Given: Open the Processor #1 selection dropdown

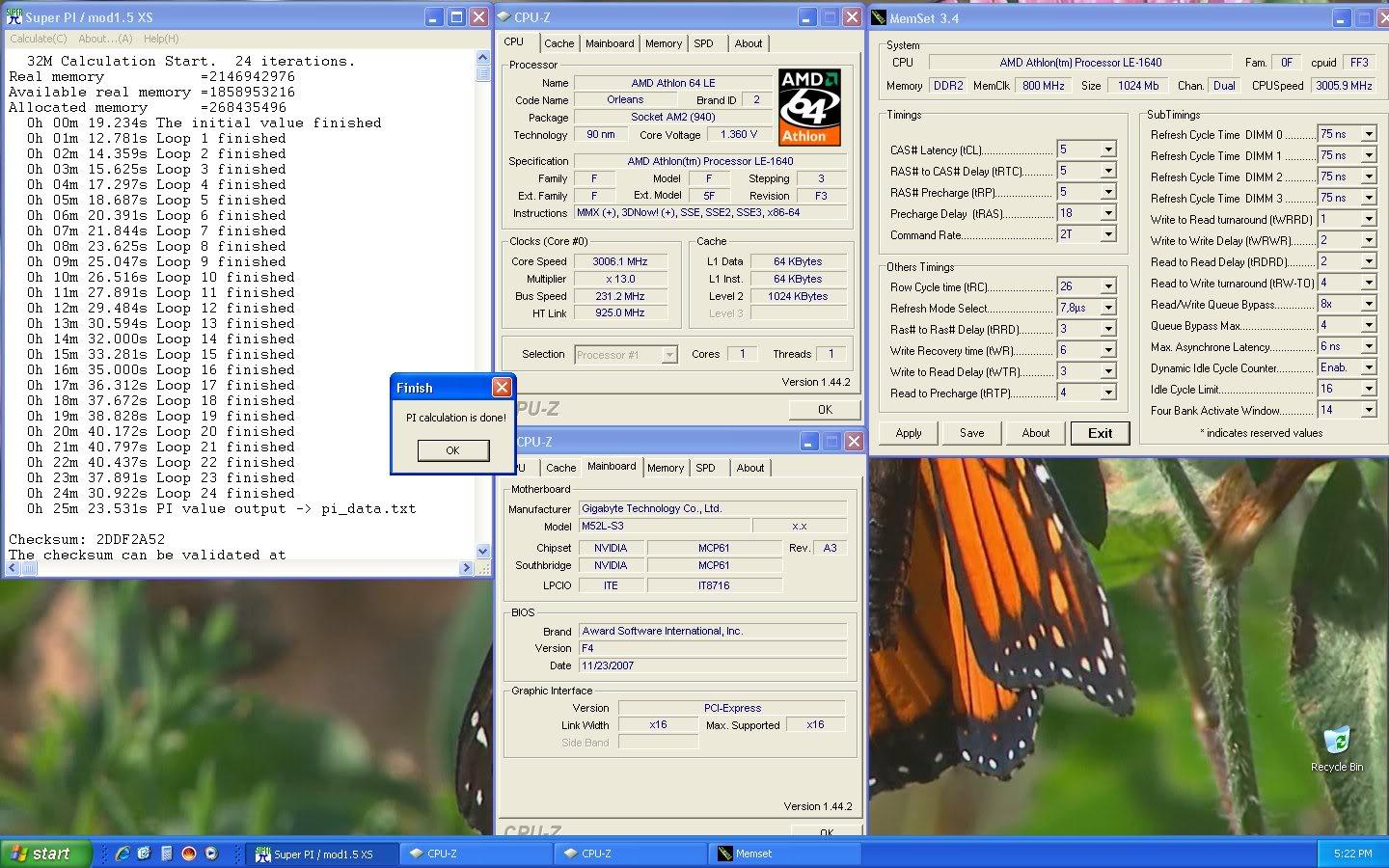Looking at the screenshot, I should coord(669,355).
